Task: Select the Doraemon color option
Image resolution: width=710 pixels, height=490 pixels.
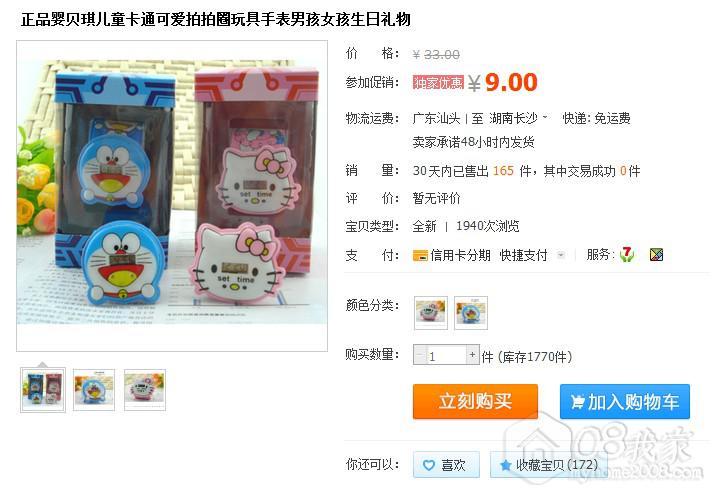Action: [x=471, y=312]
